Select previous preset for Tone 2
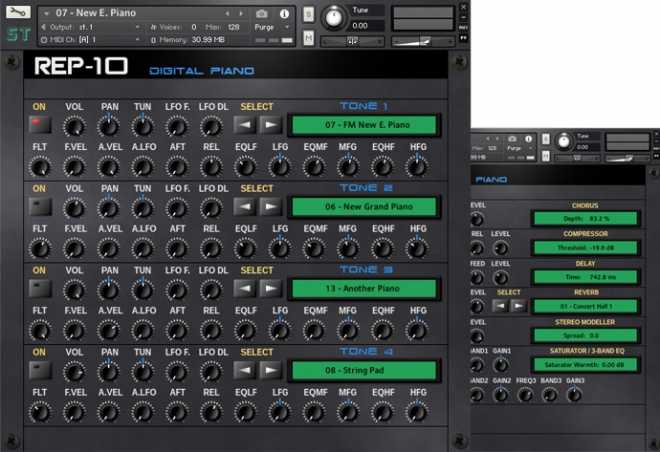This screenshot has width=660, height=452. (245, 207)
